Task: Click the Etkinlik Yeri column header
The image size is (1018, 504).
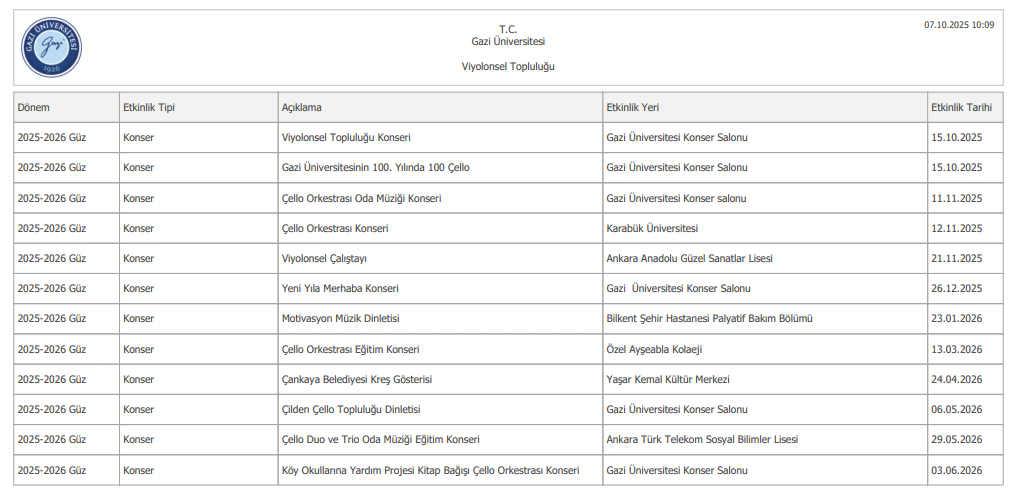Action: 632,107
